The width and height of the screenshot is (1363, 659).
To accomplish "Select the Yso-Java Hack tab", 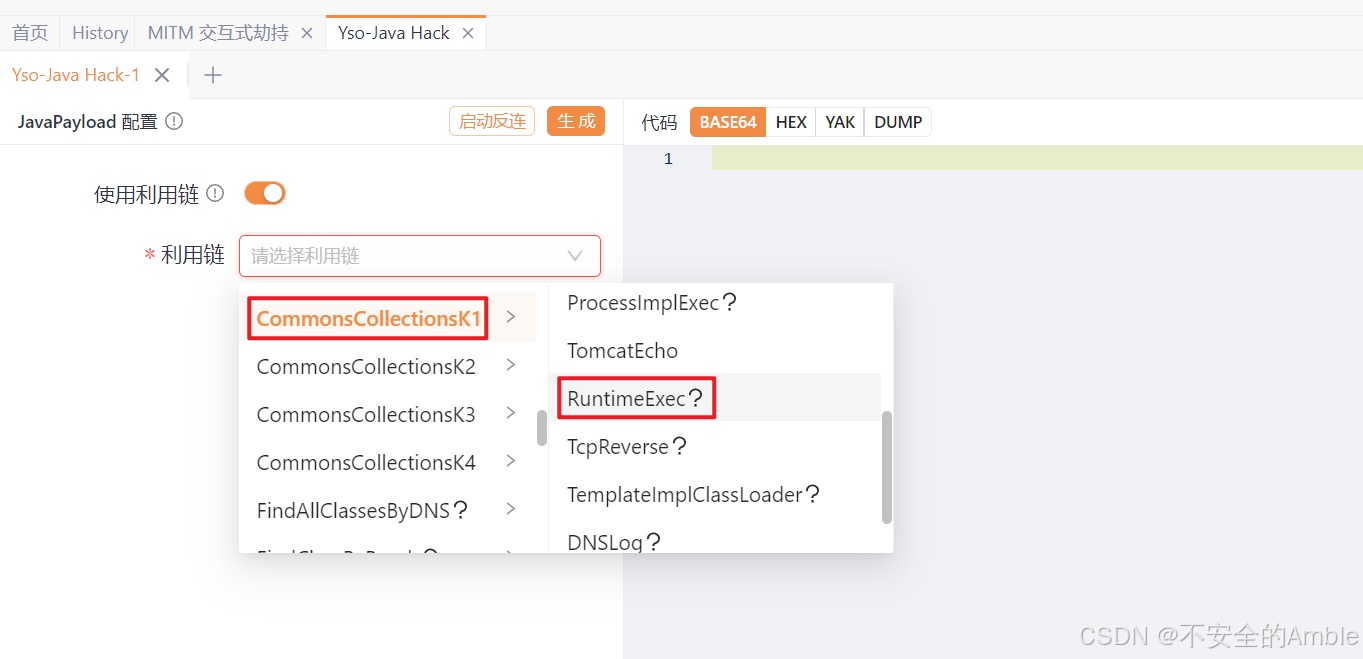I will point(394,33).
